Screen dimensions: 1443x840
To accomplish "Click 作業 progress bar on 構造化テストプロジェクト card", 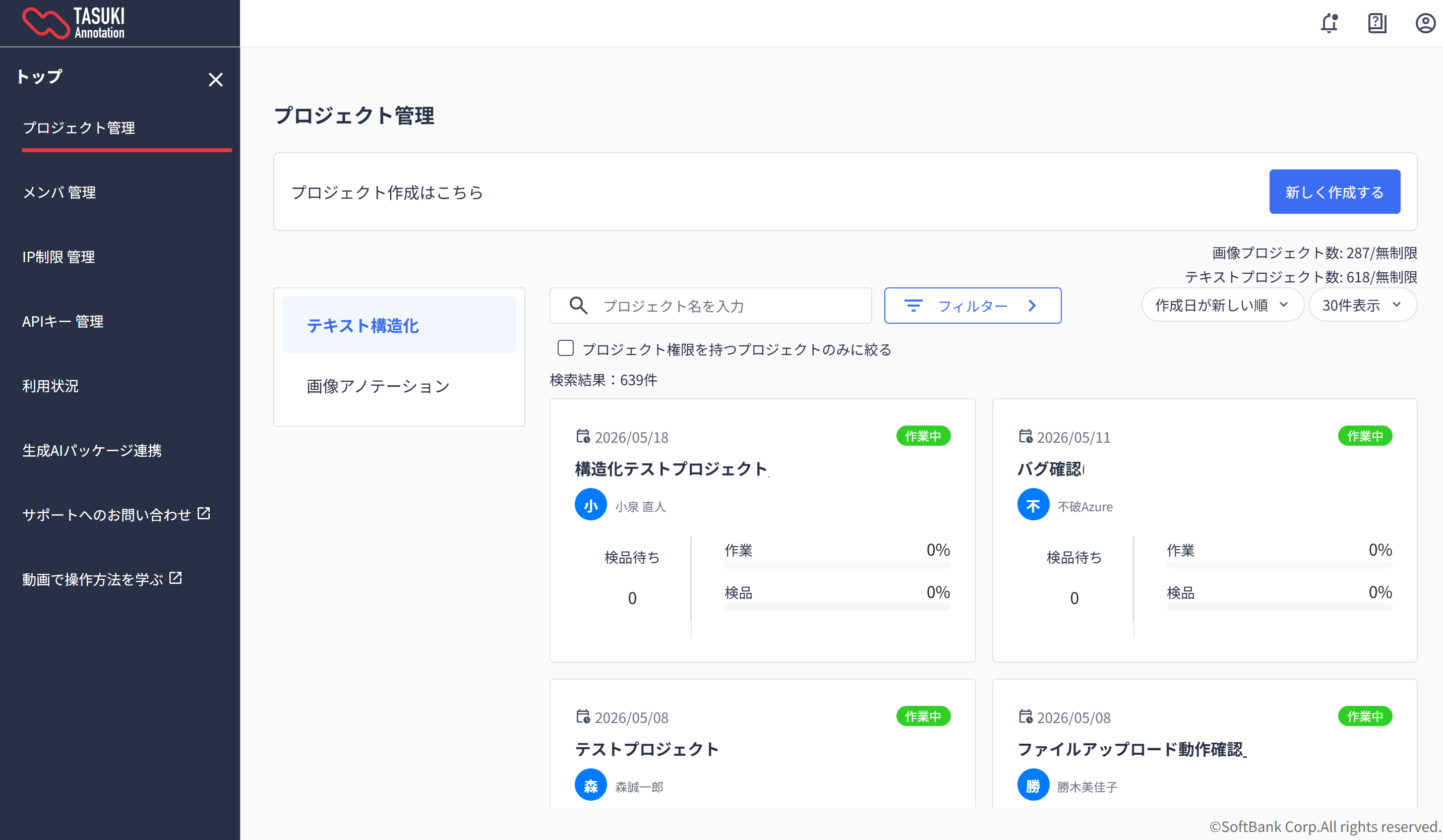I will pos(836,565).
